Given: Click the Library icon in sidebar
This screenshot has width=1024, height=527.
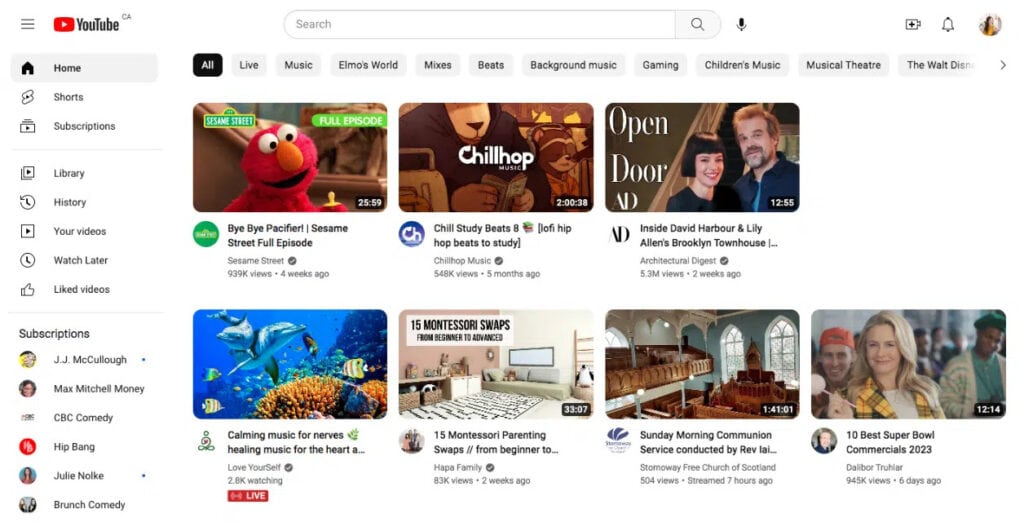Looking at the screenshot, I should point(27,173).
